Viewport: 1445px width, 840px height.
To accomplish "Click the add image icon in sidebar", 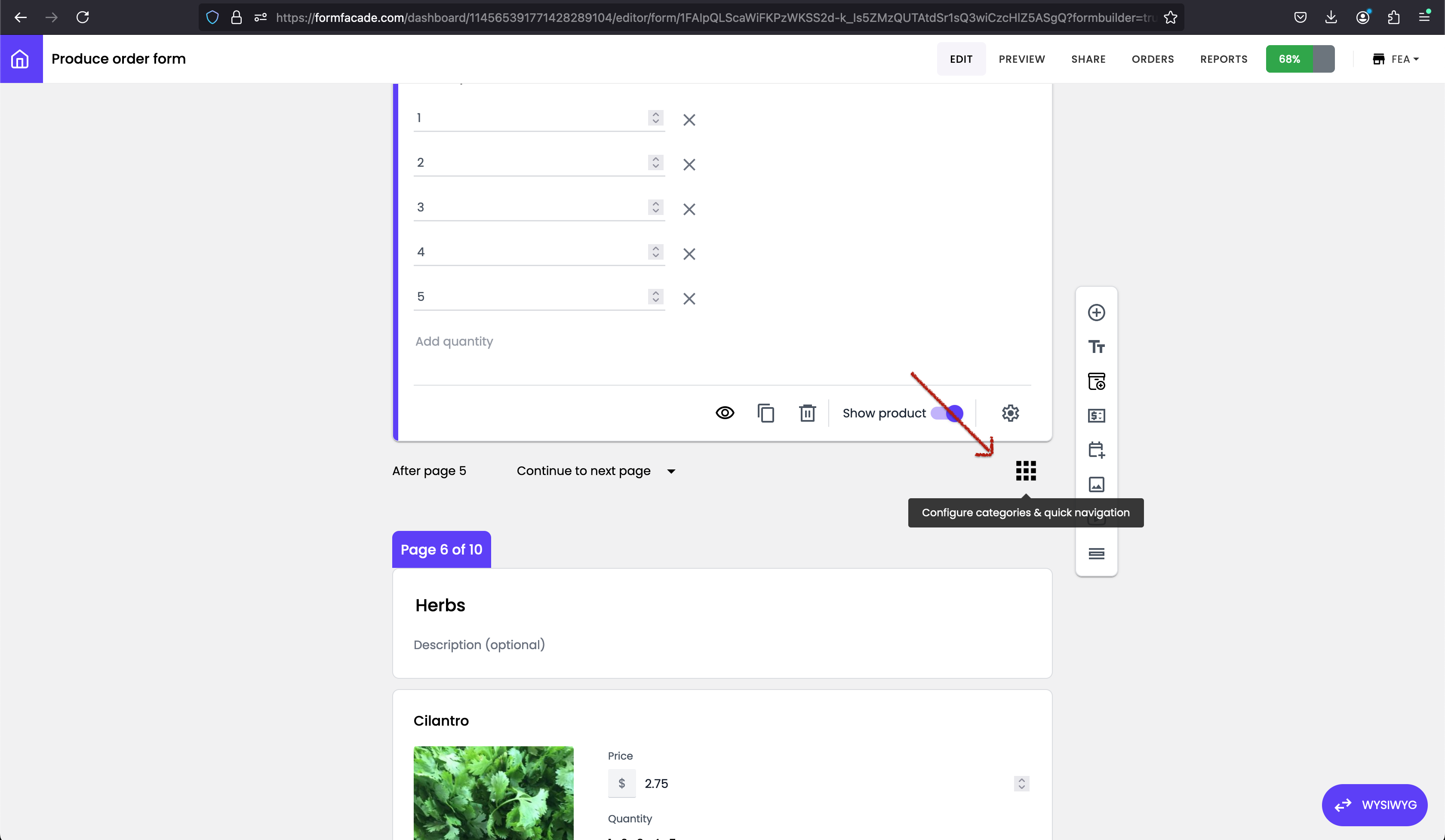I will coord(1096,485).
